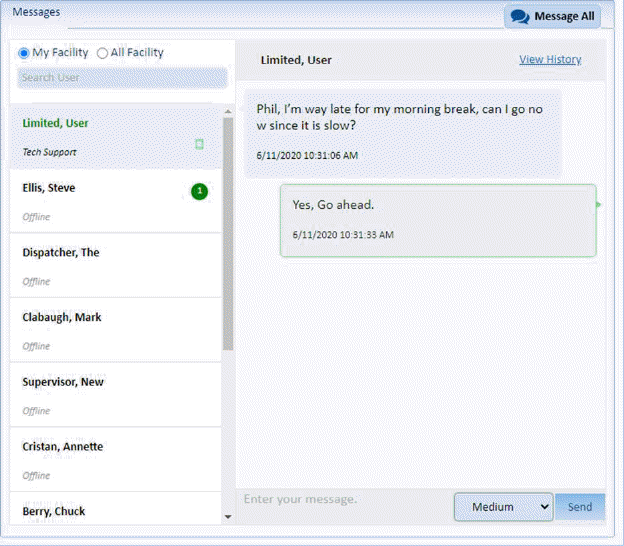This screenshot has height=546, width=624.
Task: Click the green device icon beside Limited, User
Action: [x=199, y=145]
